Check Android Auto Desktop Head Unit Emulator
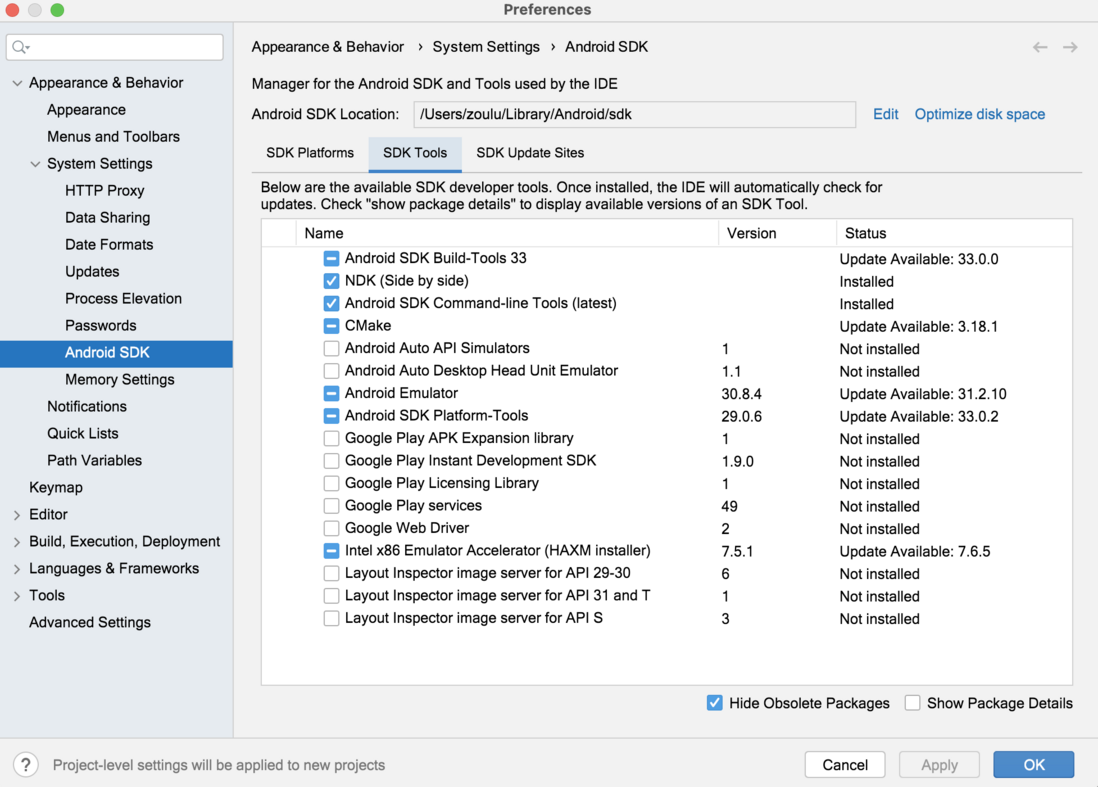 [x=331, y=370]
